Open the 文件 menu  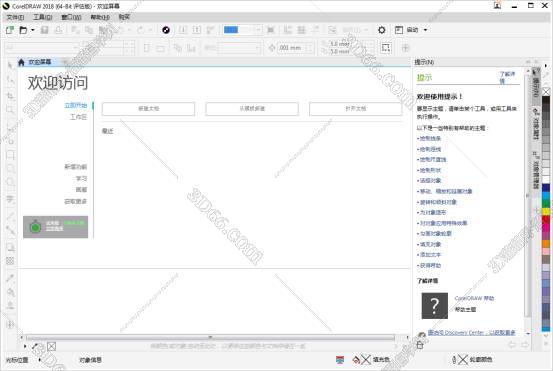point(16,17)
